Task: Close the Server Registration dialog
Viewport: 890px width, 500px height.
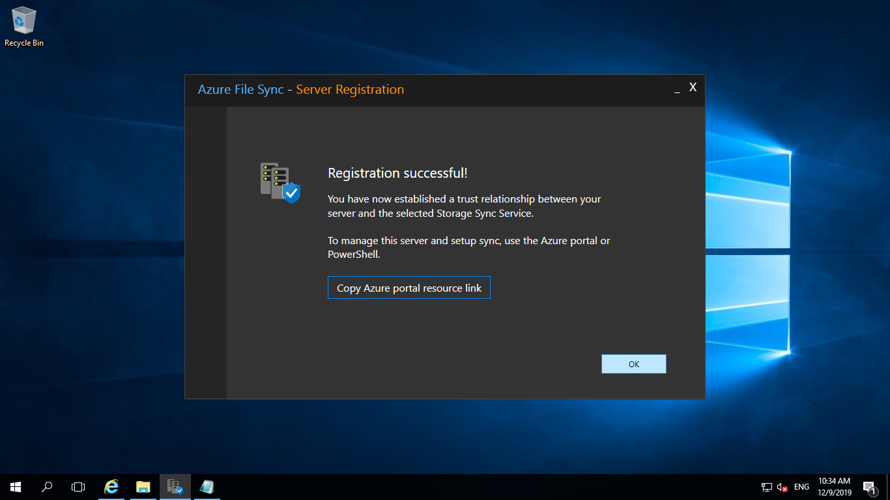Action: (x=693, y=87)
